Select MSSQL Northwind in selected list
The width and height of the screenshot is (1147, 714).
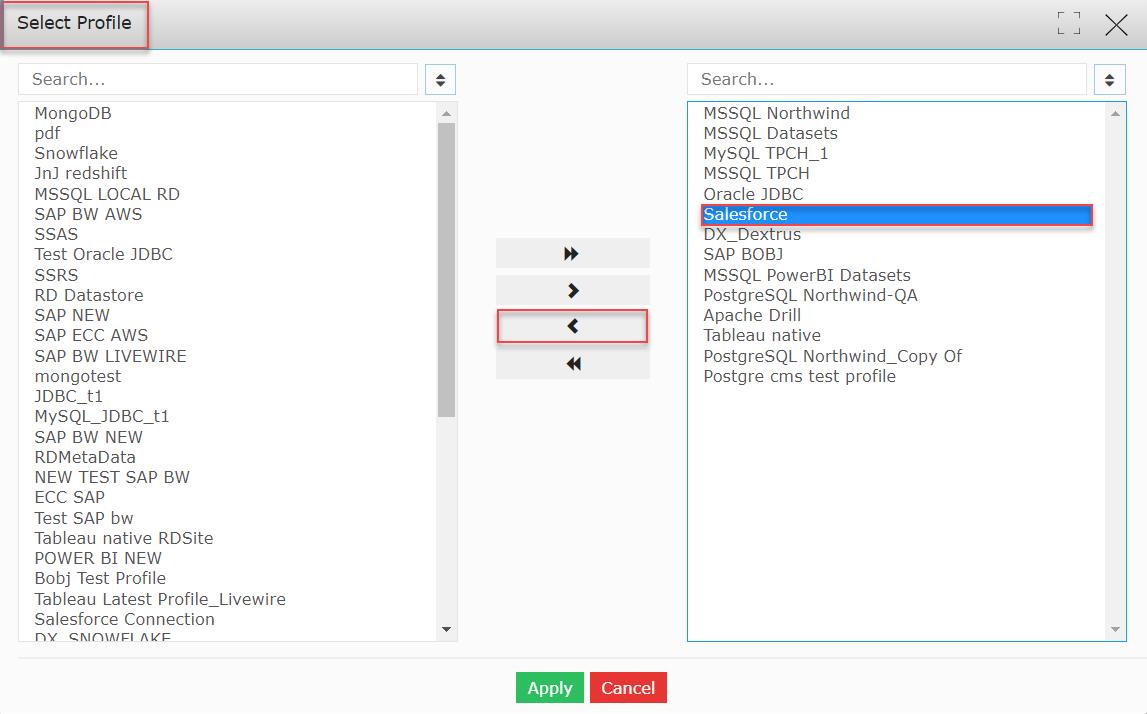coord(776,113)
